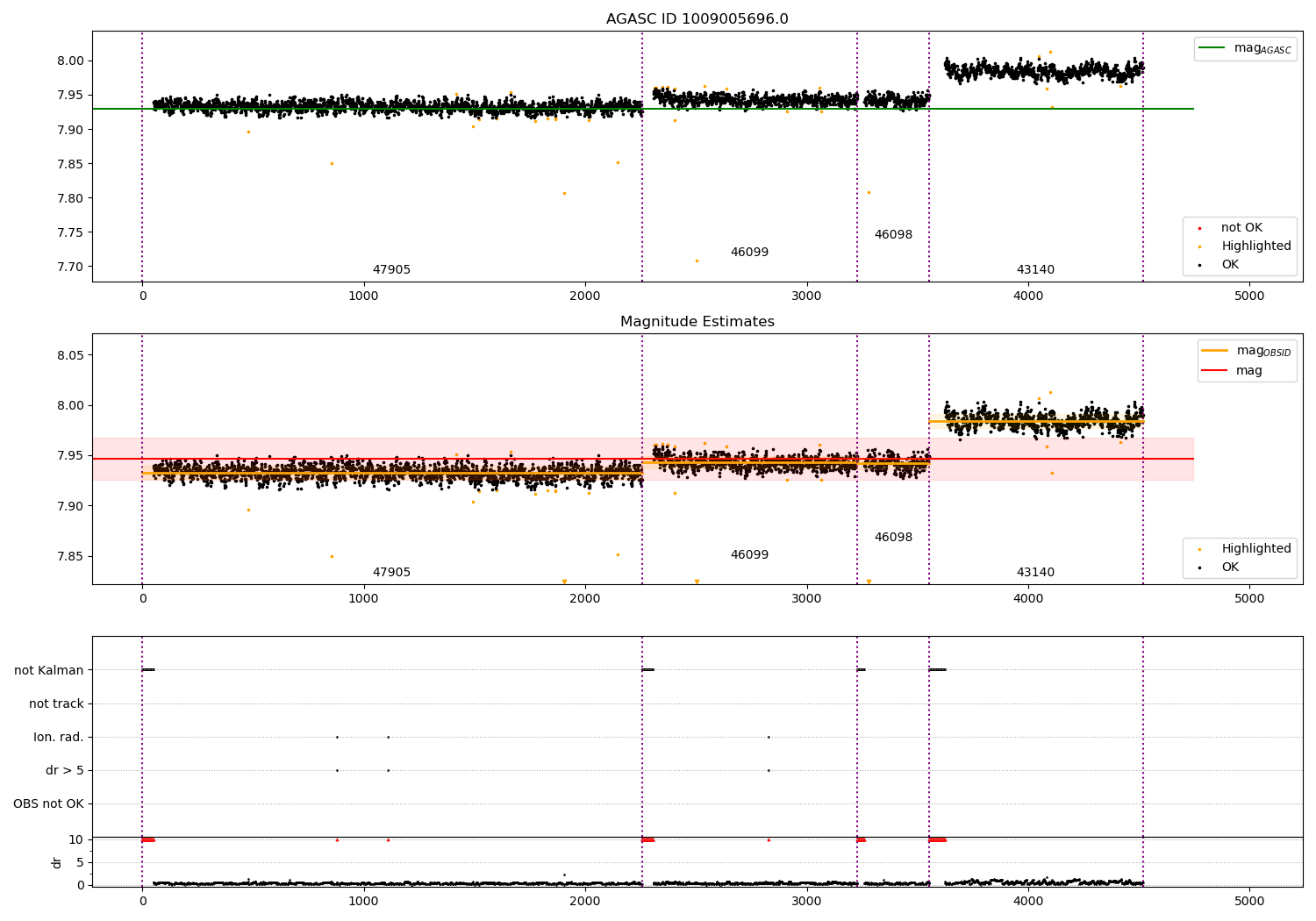Click the "Ion. rad." axis label
1316x921 pixels.
(59, 738)
